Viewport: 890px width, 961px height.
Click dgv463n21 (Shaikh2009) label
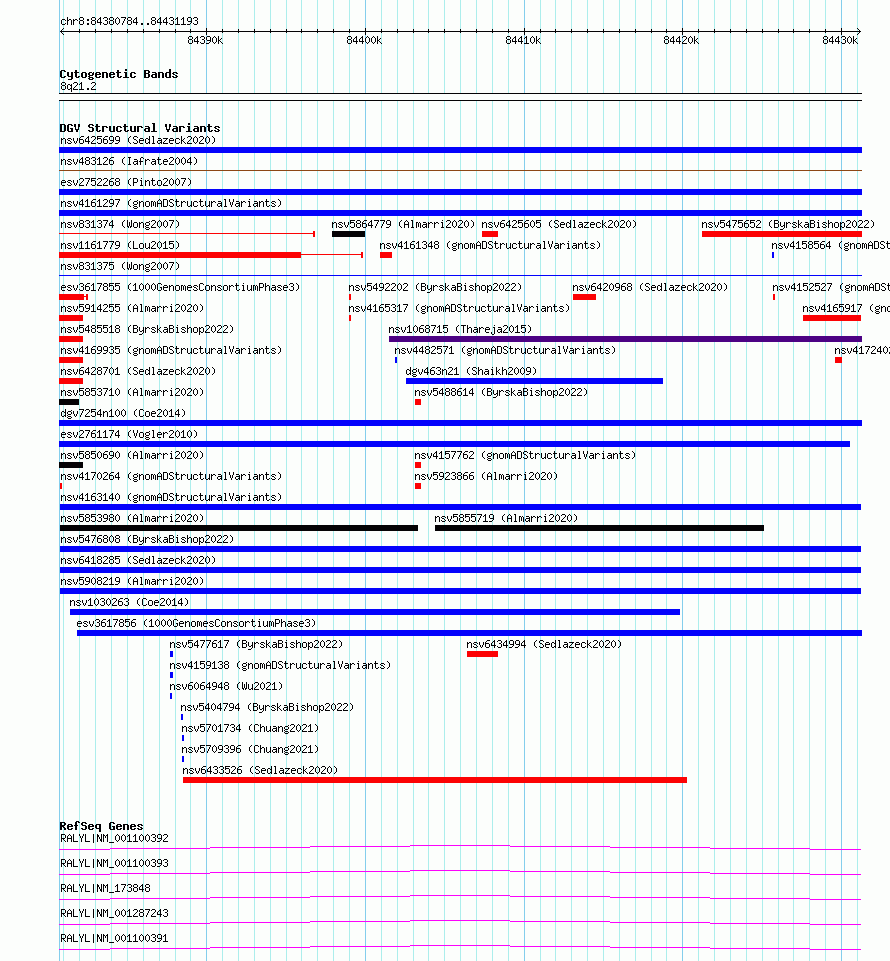click(471, 371)
